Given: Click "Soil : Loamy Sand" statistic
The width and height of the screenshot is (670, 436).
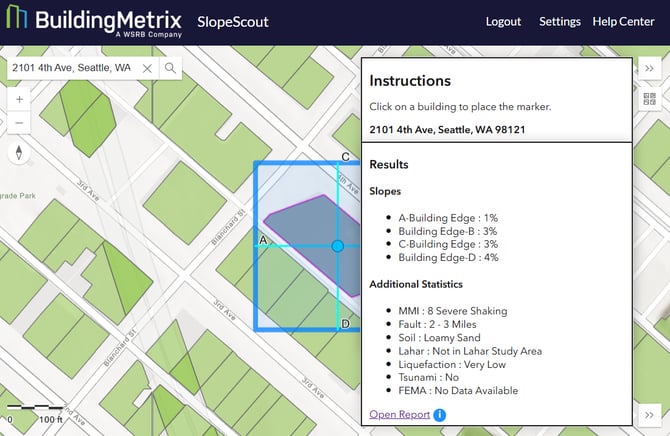Looking at the screenshot, I should (x=439, y=338).
